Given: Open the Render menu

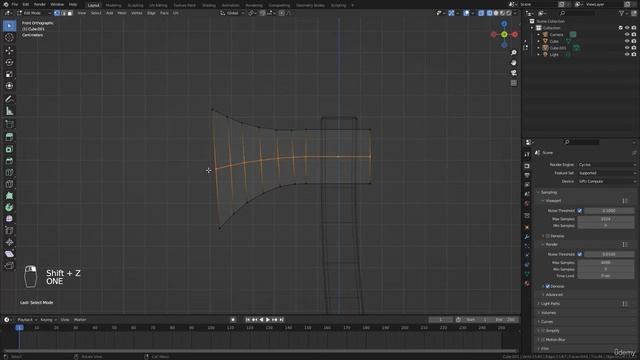Looking at the screenshot, I should pyautogui.click(x=40, y=4).
